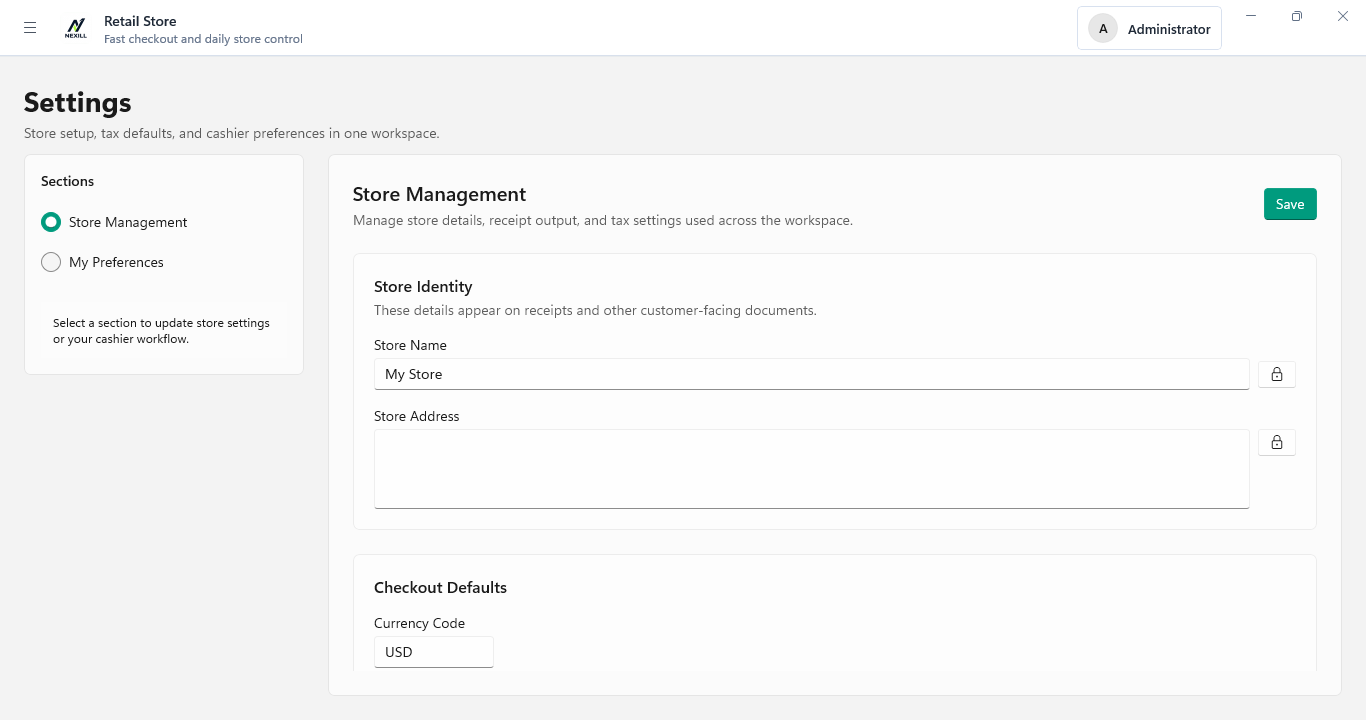Focus the Store Name input field
This screenshot has width=1366, height=720.
point(812,374)
